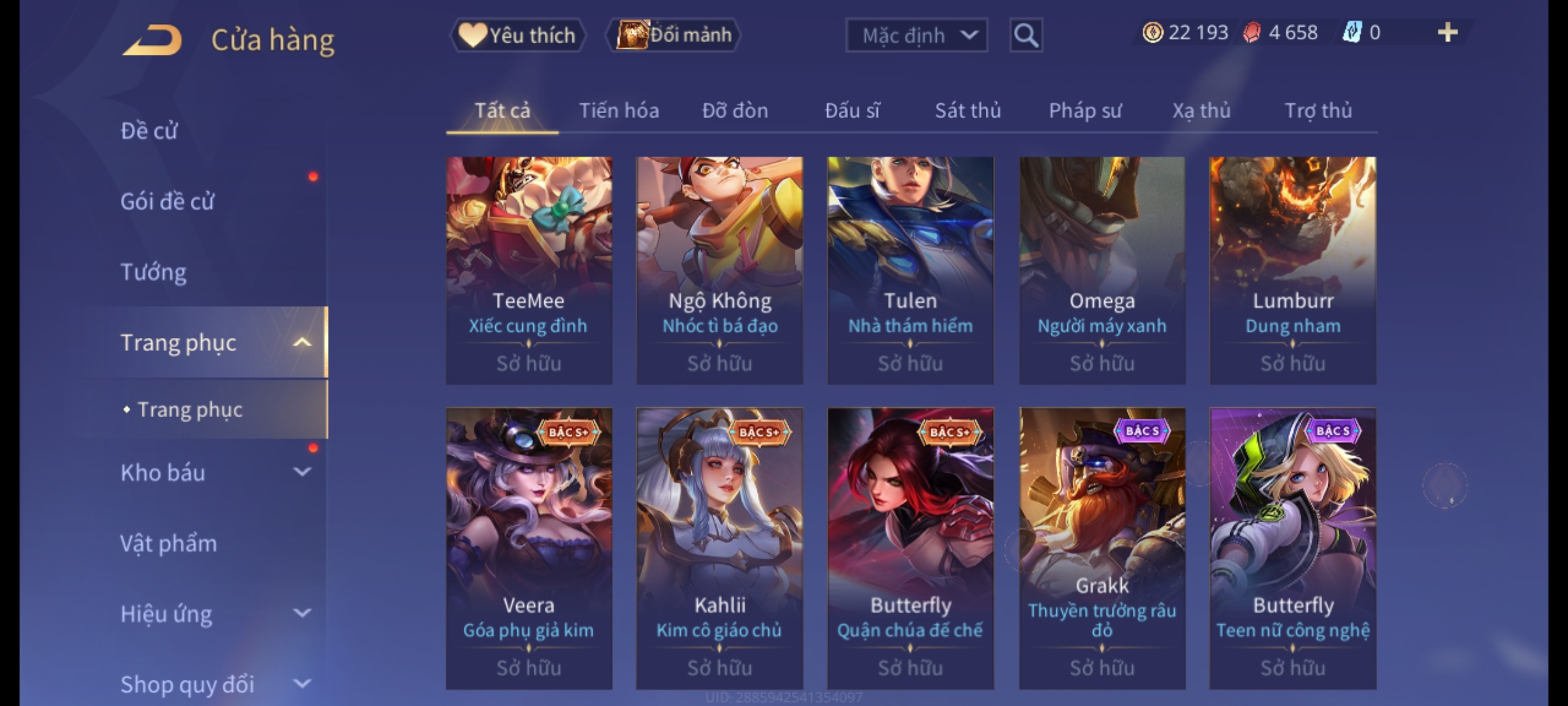Open the Mặc định sort dropdown
The image size is (1568, 706).
(916, 35)
